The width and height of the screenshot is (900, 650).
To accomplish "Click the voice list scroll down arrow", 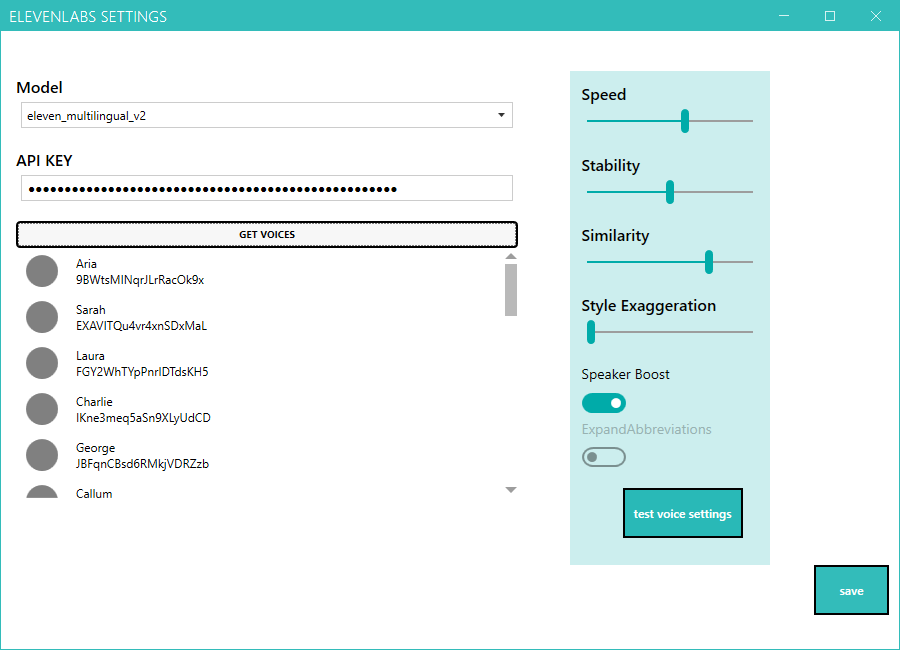I will [511, 490].
